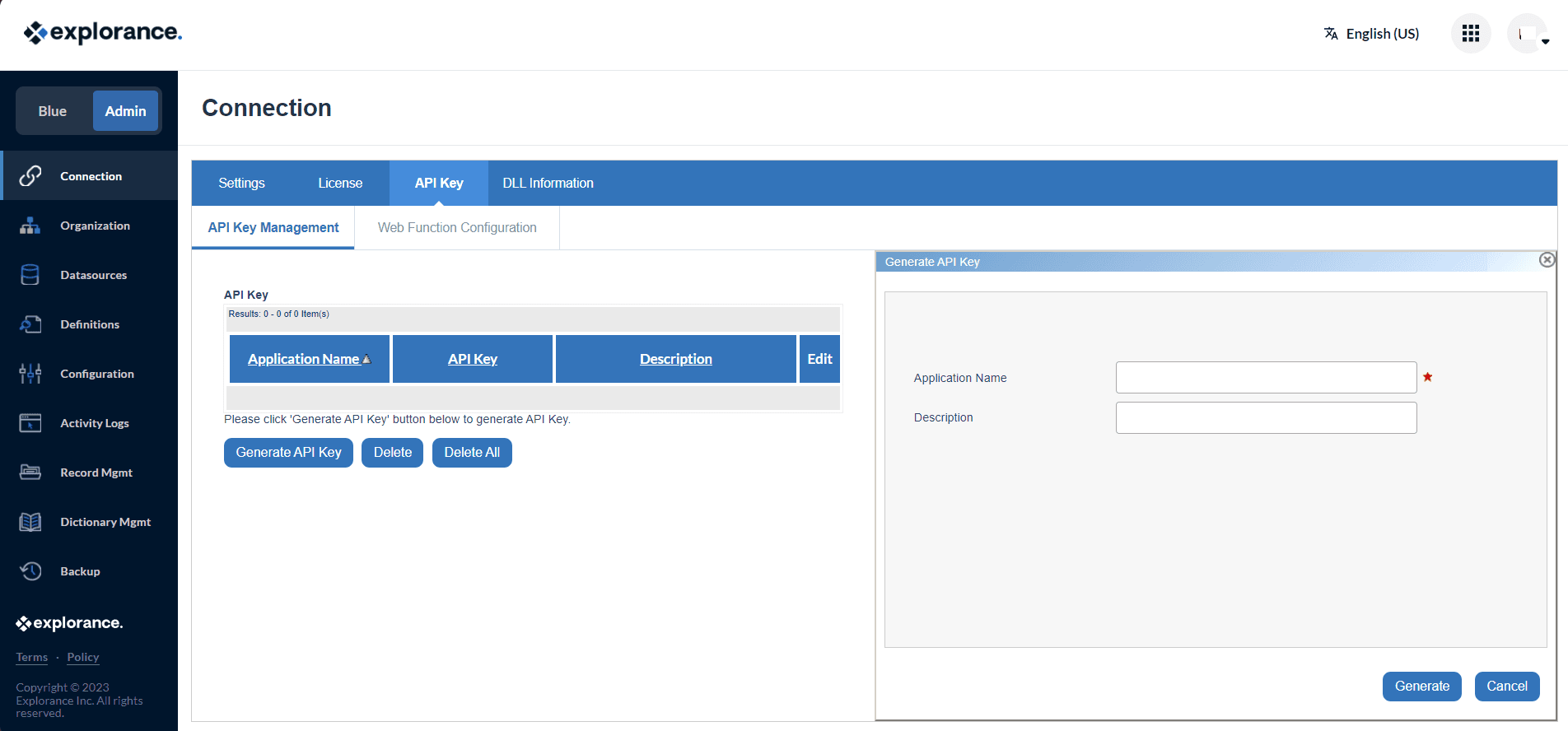
Task: Sort by API Key column header
Action: coord(473,359)
